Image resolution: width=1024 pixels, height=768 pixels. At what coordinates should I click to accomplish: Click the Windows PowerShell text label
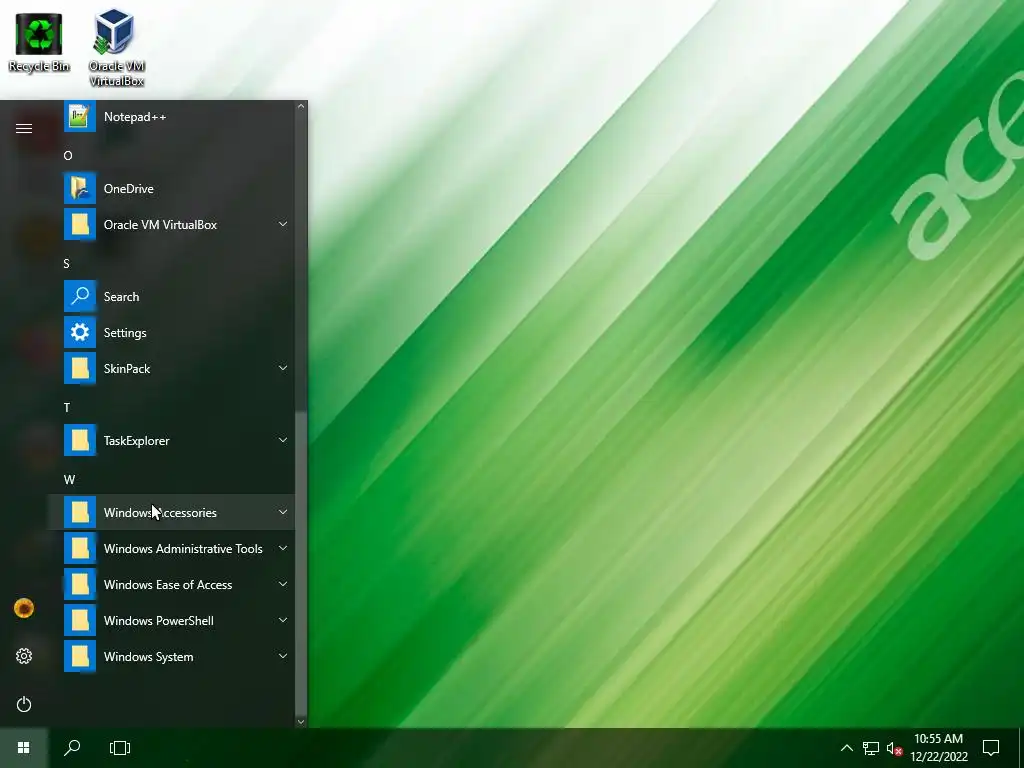coord(159,621)
